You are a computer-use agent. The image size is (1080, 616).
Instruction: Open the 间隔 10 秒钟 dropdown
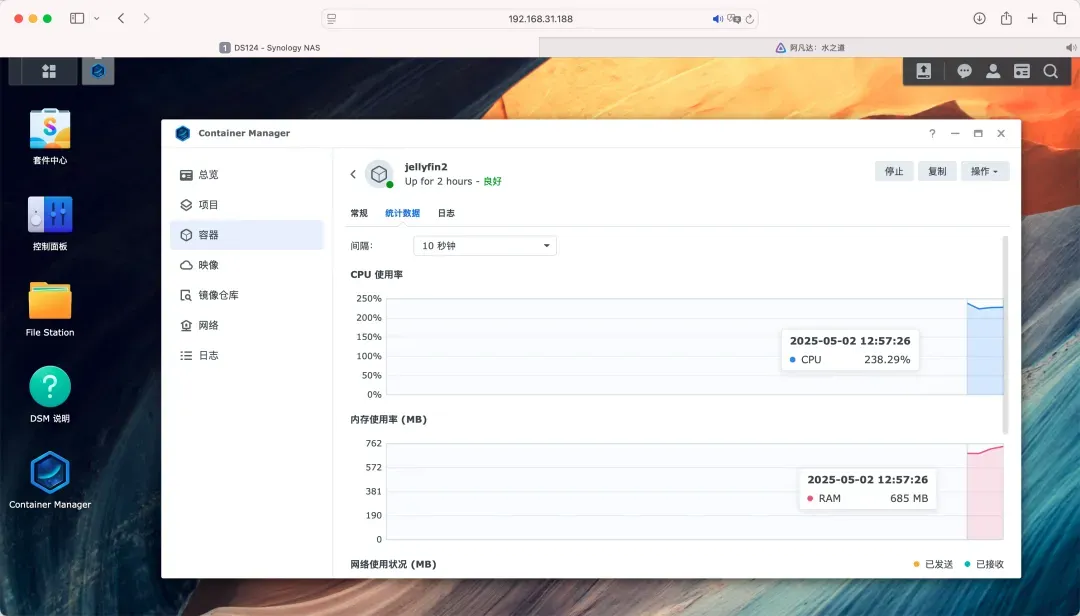(x=484, y=245)
